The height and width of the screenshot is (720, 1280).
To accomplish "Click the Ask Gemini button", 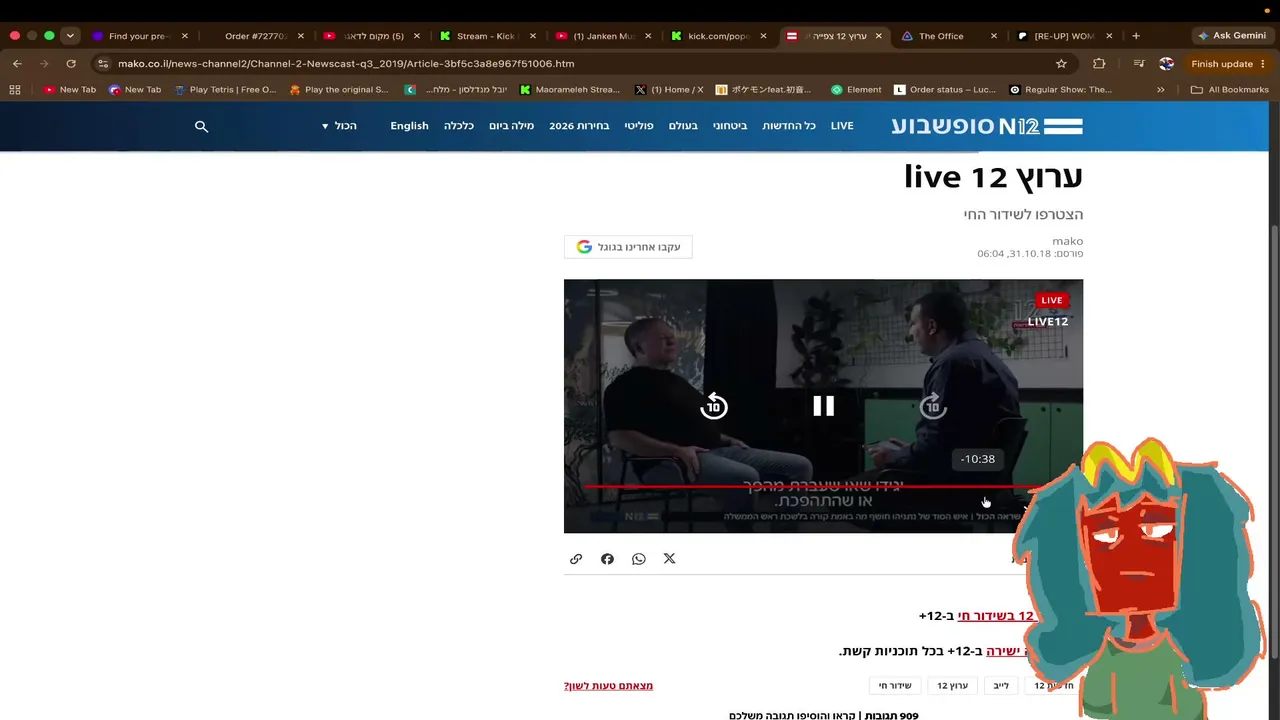I will 1231,36.
